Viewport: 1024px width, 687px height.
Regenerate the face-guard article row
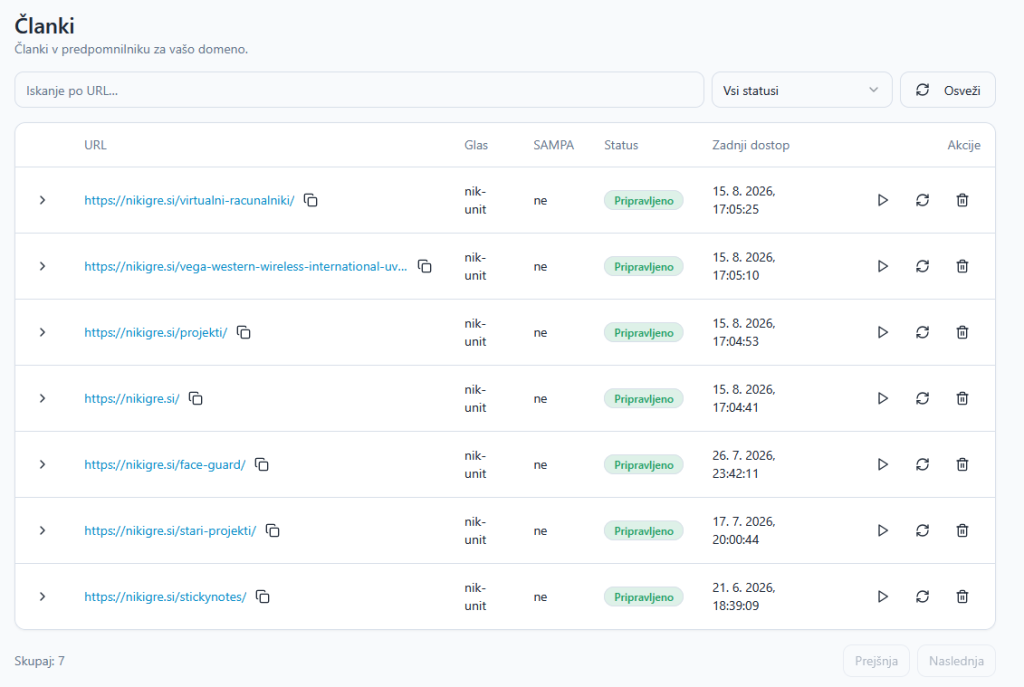coord(922,464)
